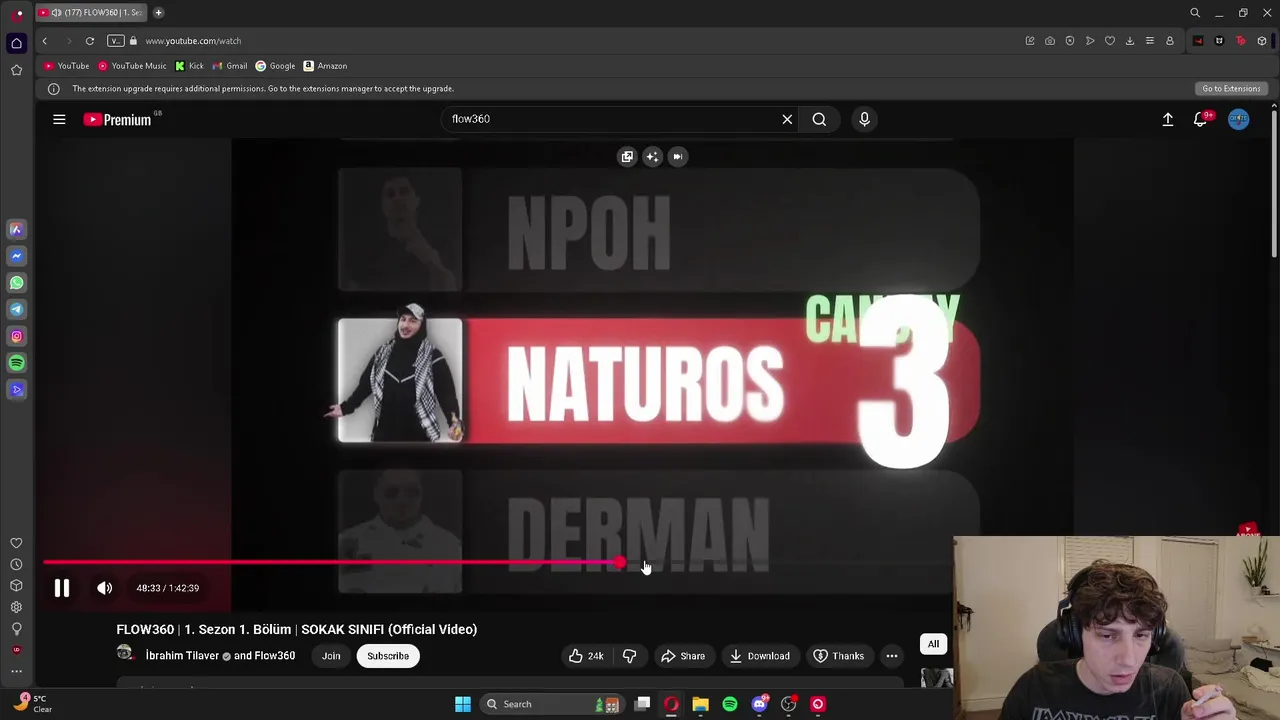This screenshot has width=1280, height=720.
Task: Click the address bar URL
Action: pyautogui.click(x=193, y=41)
